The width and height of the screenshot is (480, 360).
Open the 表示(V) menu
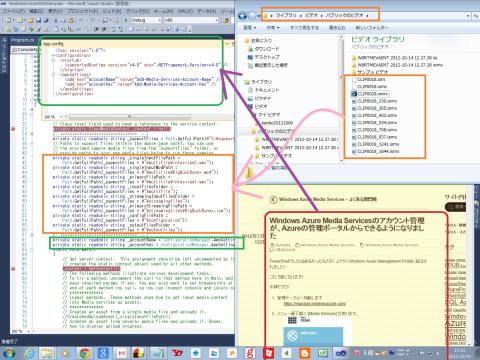[55, 11]
